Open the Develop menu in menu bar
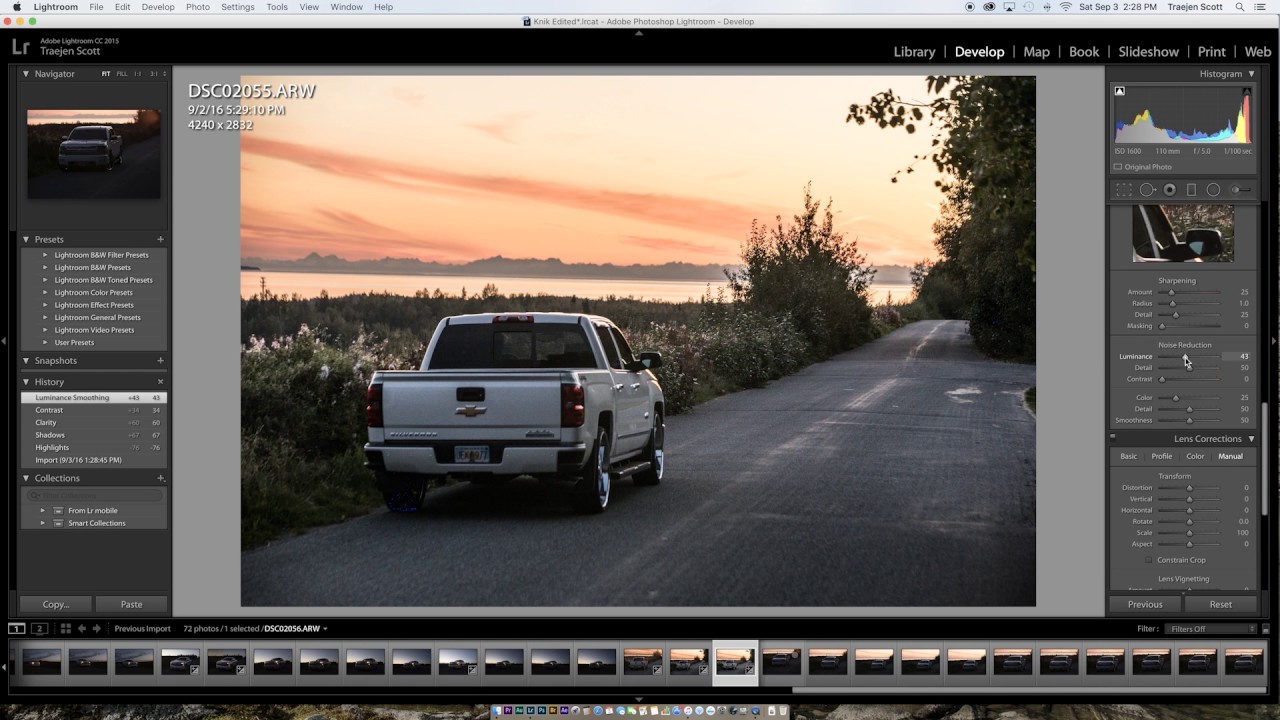Screen dimensions: 1280x720 click(x=158, y=7)
